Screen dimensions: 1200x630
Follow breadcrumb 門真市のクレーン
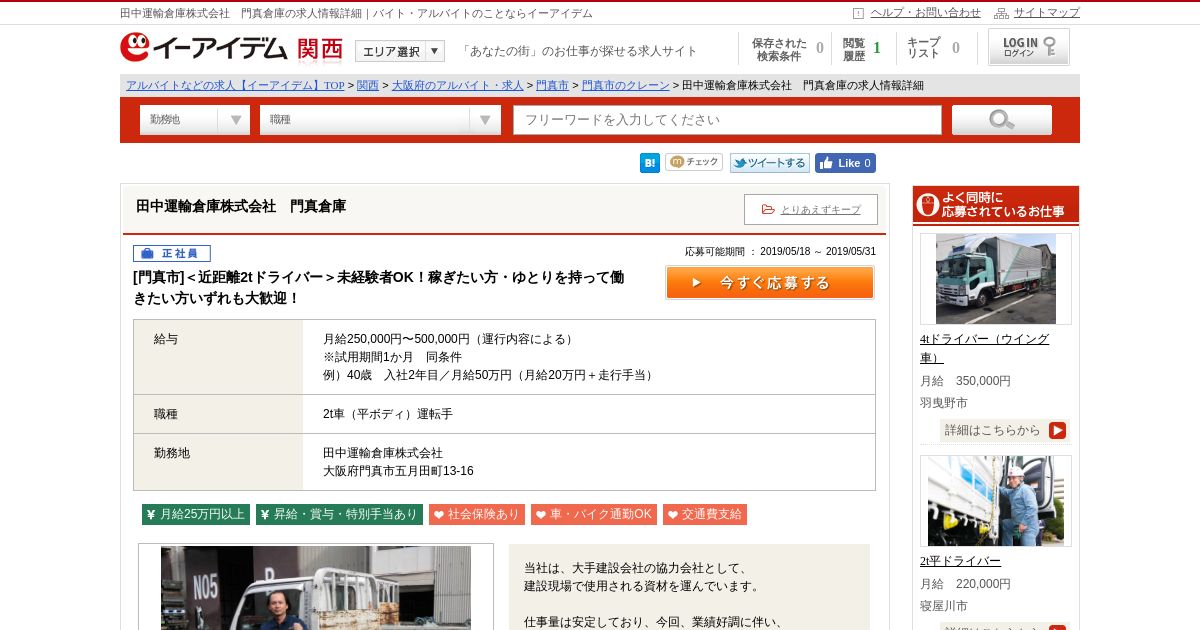pyautogui.click(x=626, y=86)
